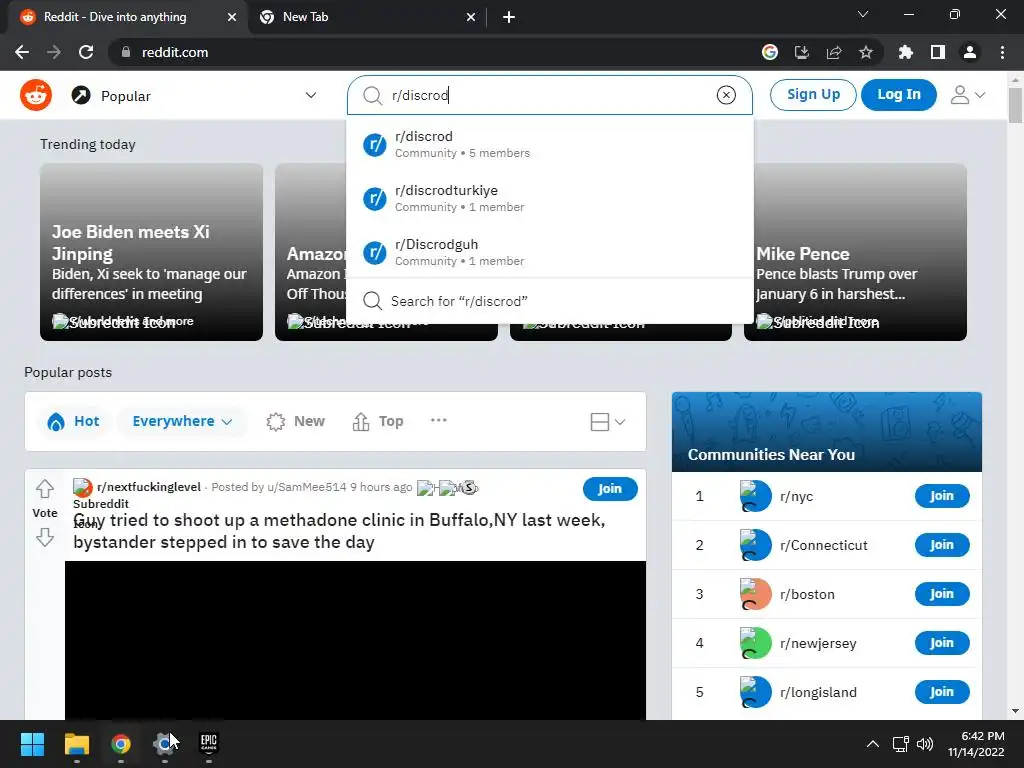Click the search box containing r/discrod
1024x768 pixels.
549,95
